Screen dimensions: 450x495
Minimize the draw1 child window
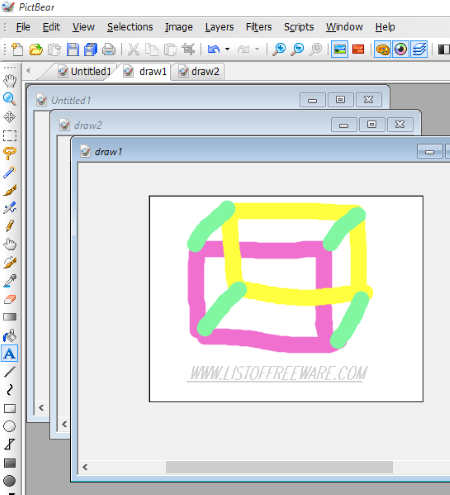[x=430, y=152]
